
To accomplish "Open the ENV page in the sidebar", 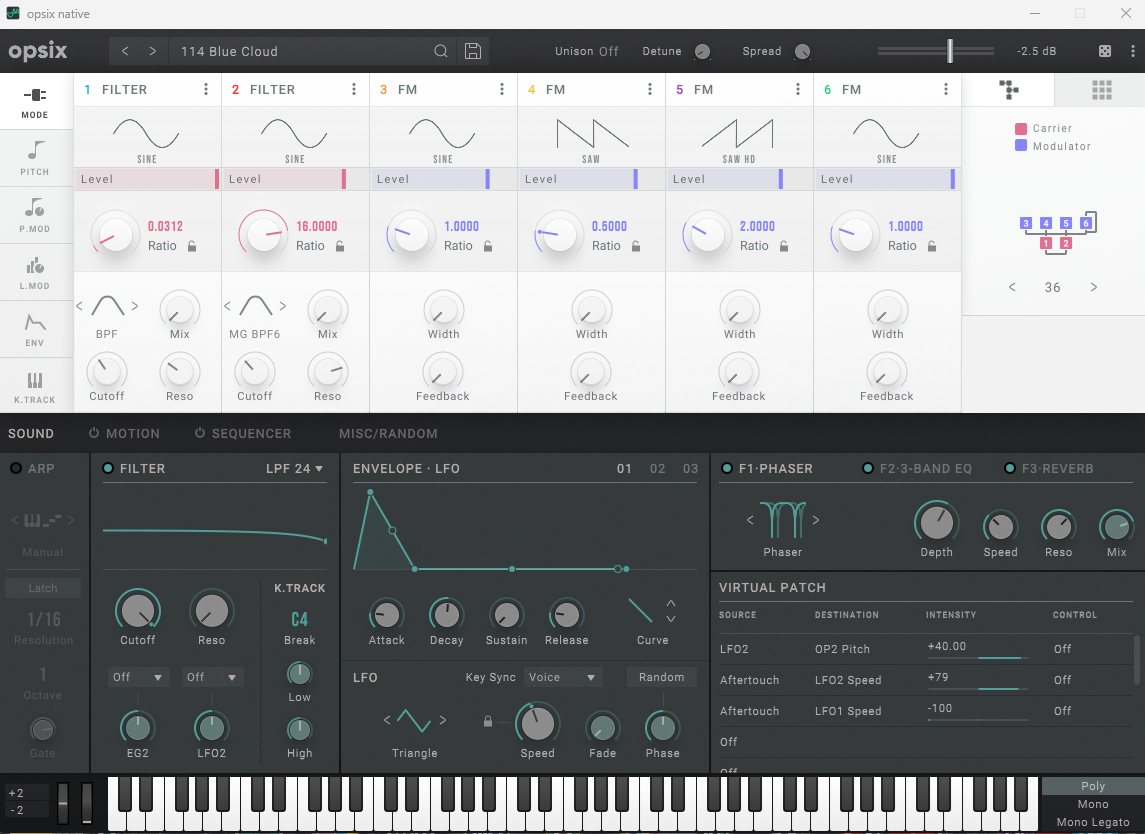I will click(35, 329).
